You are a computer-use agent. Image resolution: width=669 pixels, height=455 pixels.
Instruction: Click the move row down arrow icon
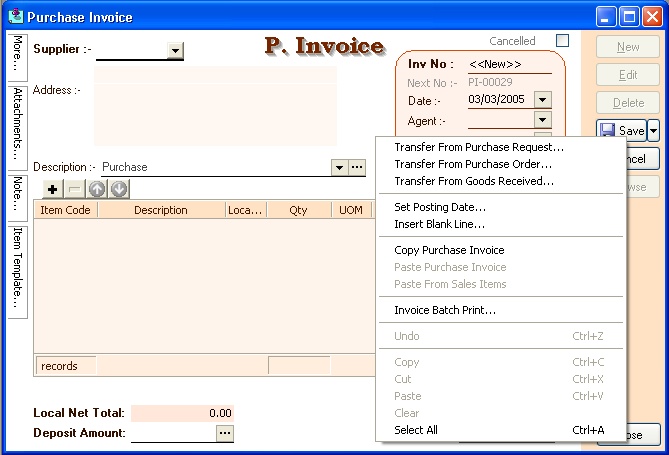119,189
